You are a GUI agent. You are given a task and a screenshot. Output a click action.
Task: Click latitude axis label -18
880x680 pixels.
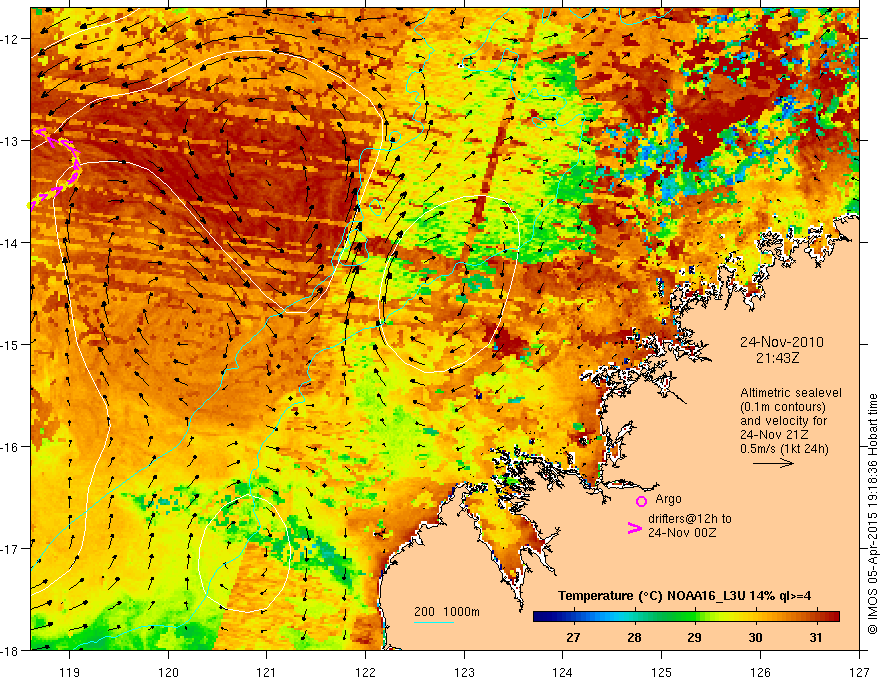pyautogui.click(x=10, y=651)
